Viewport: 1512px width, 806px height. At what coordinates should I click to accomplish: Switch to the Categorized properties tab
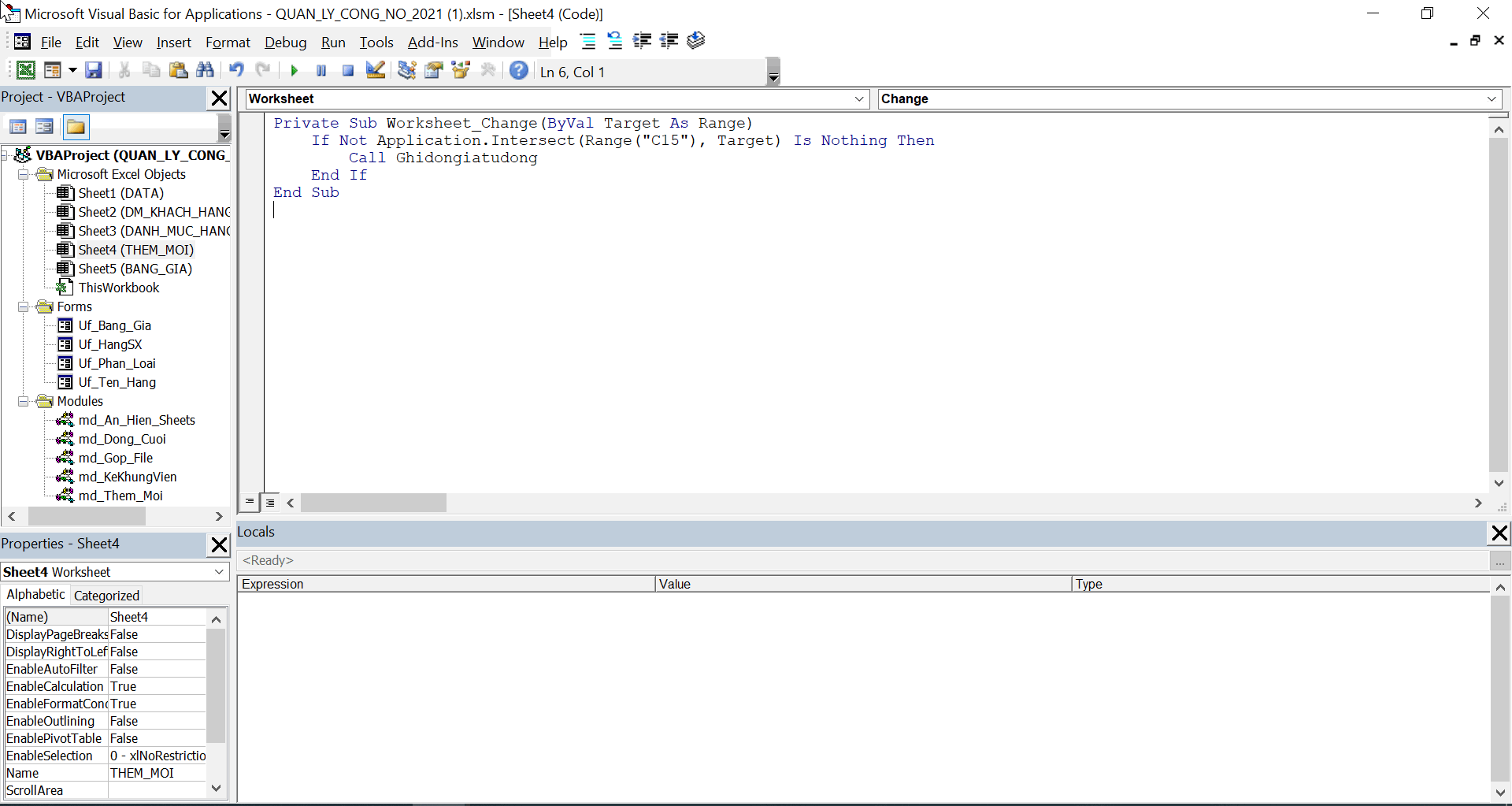pyautogui.click(x=106, y=596)
